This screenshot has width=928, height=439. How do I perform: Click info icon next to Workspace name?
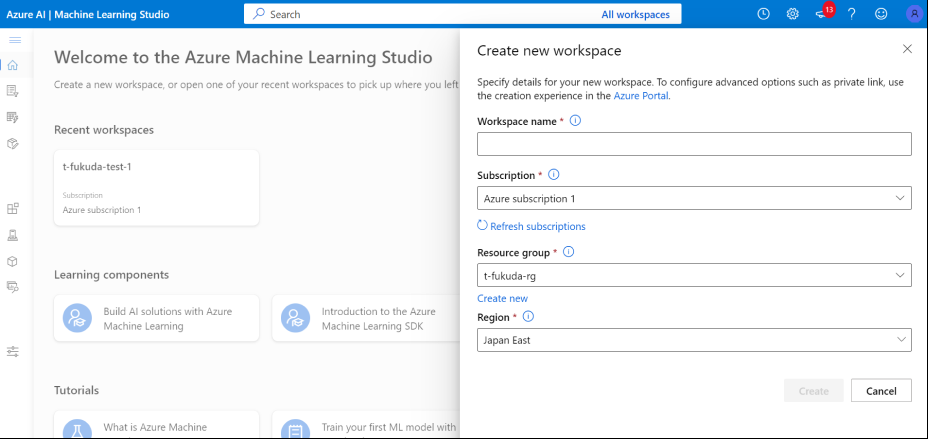click(x=575, y=121)
